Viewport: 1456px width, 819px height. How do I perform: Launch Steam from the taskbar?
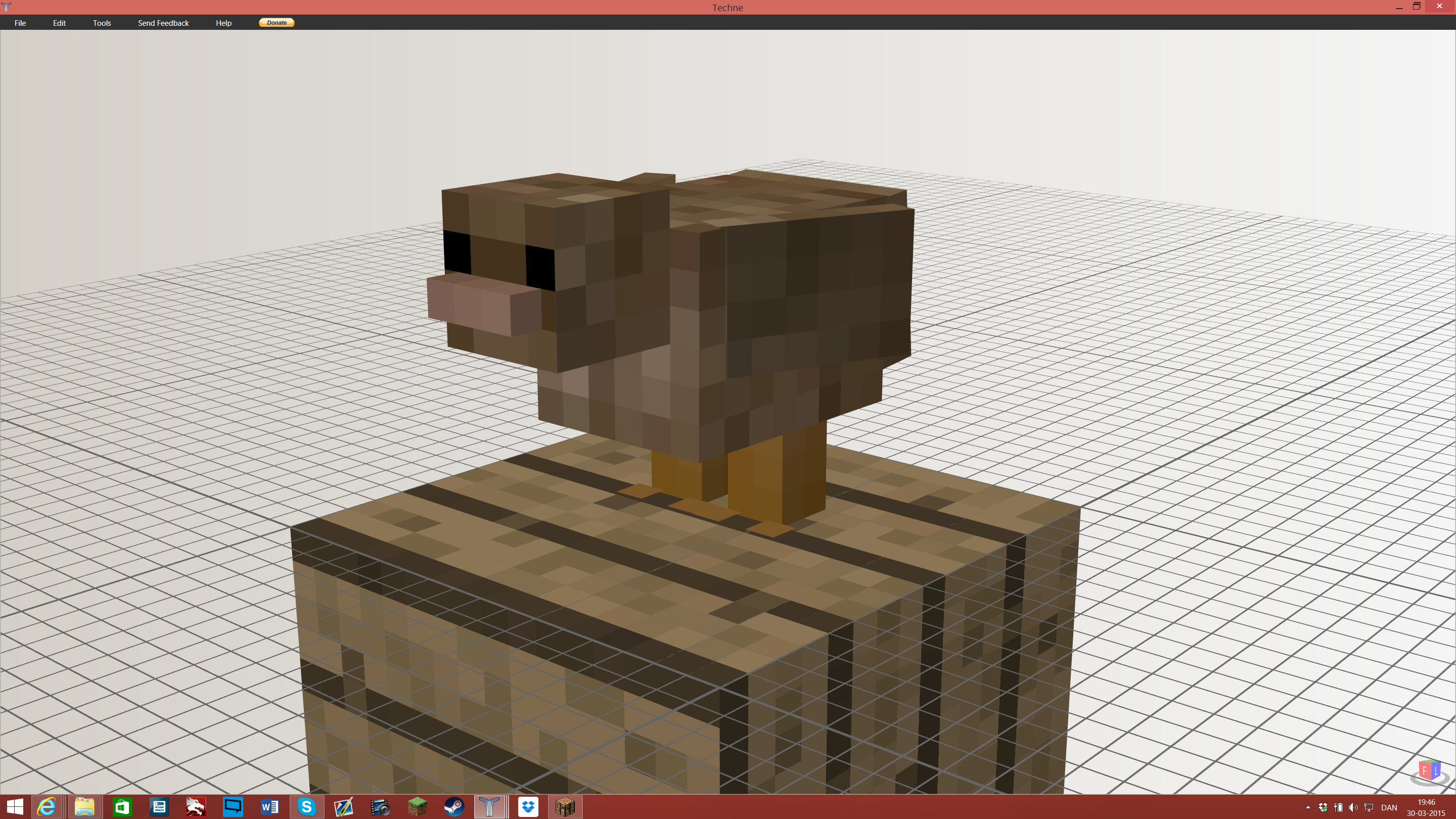coord(455,806)
